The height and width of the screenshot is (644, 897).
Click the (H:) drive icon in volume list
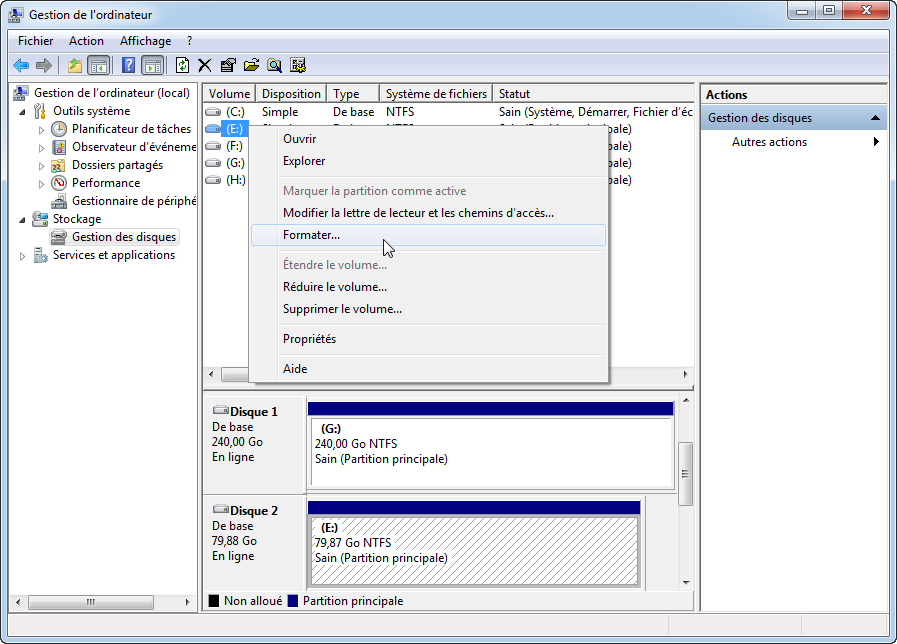pos(213,180)
